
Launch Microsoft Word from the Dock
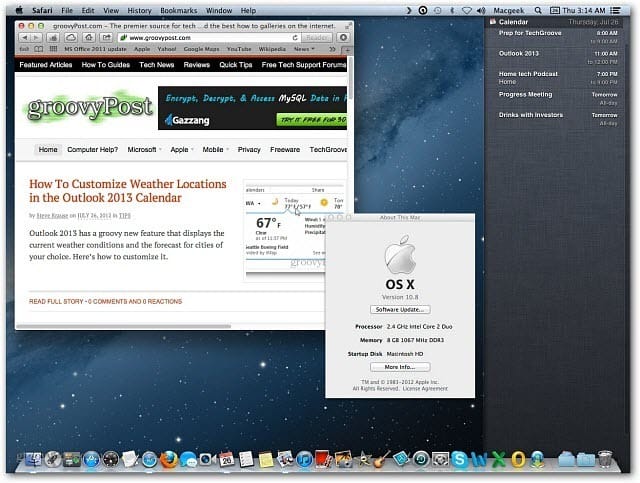tap(479, 460)
